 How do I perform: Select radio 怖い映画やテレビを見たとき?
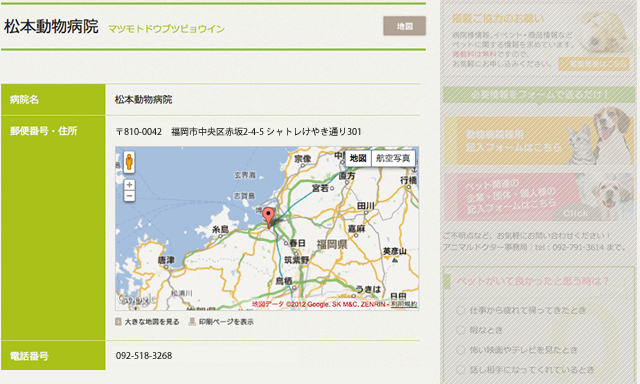[x=461, y=350]
